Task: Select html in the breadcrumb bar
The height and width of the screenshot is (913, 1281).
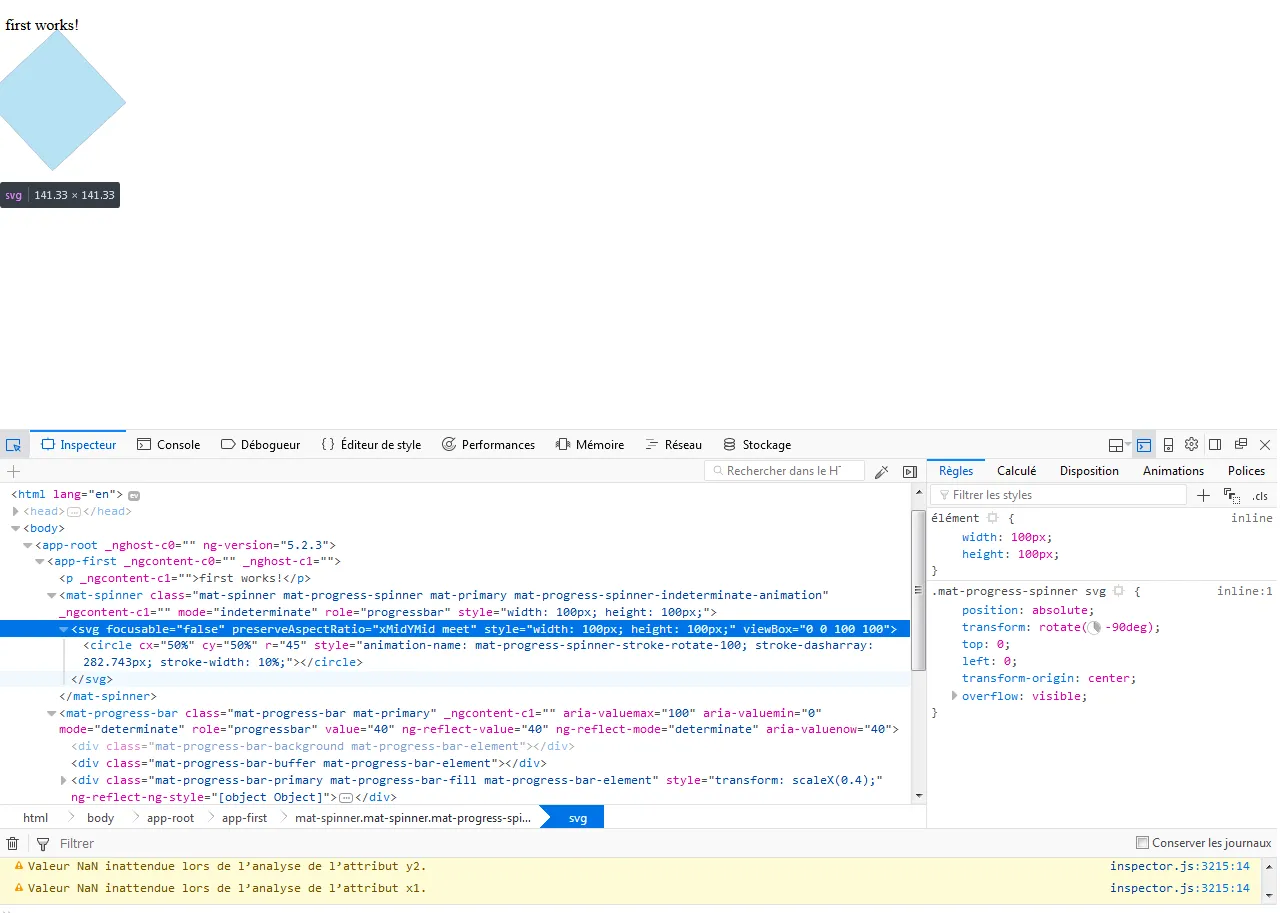Action: (36, 818)
